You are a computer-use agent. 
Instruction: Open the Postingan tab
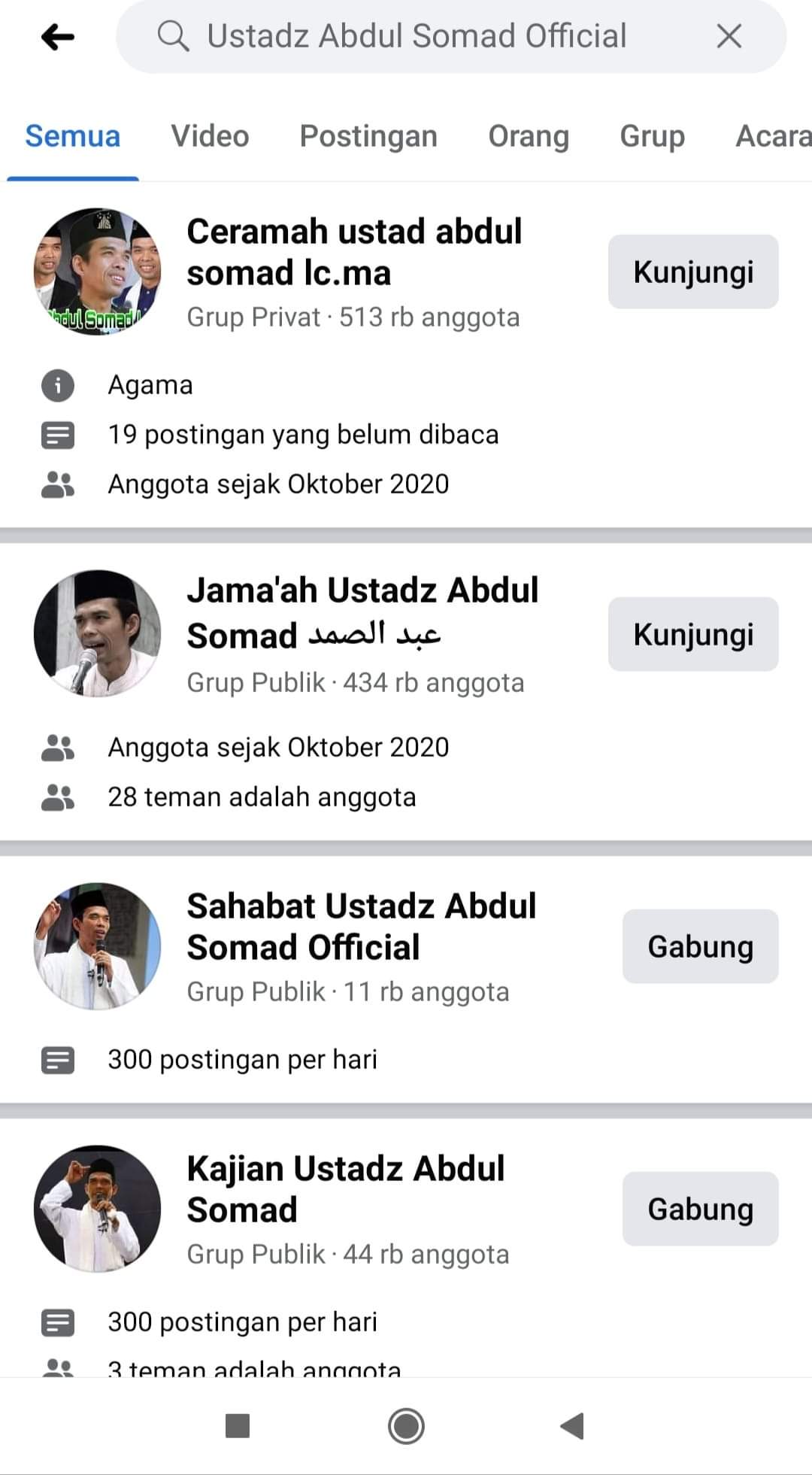point(368,136)
